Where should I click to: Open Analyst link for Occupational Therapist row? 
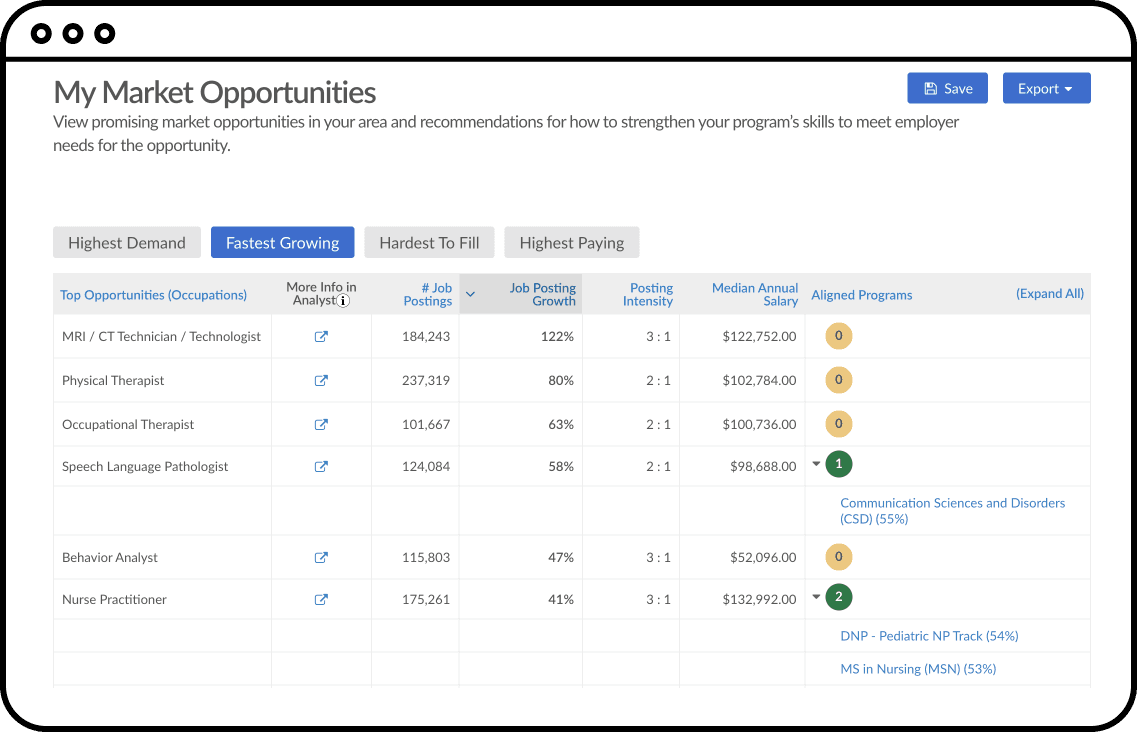pos(321,424)
